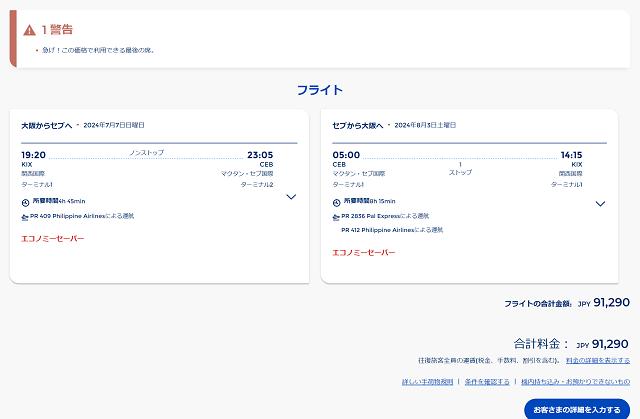Expand Osaka to Cebu flight details chevron

tap(291, 197)
